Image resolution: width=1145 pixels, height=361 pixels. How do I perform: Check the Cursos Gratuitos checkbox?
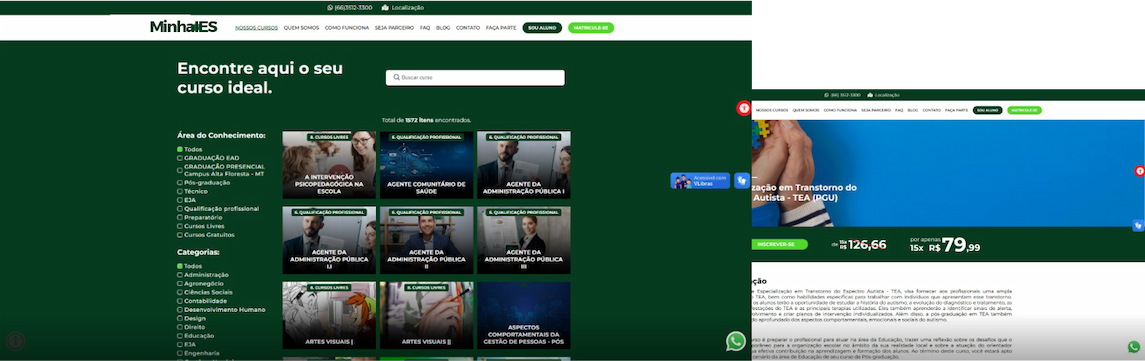point(180,235)
